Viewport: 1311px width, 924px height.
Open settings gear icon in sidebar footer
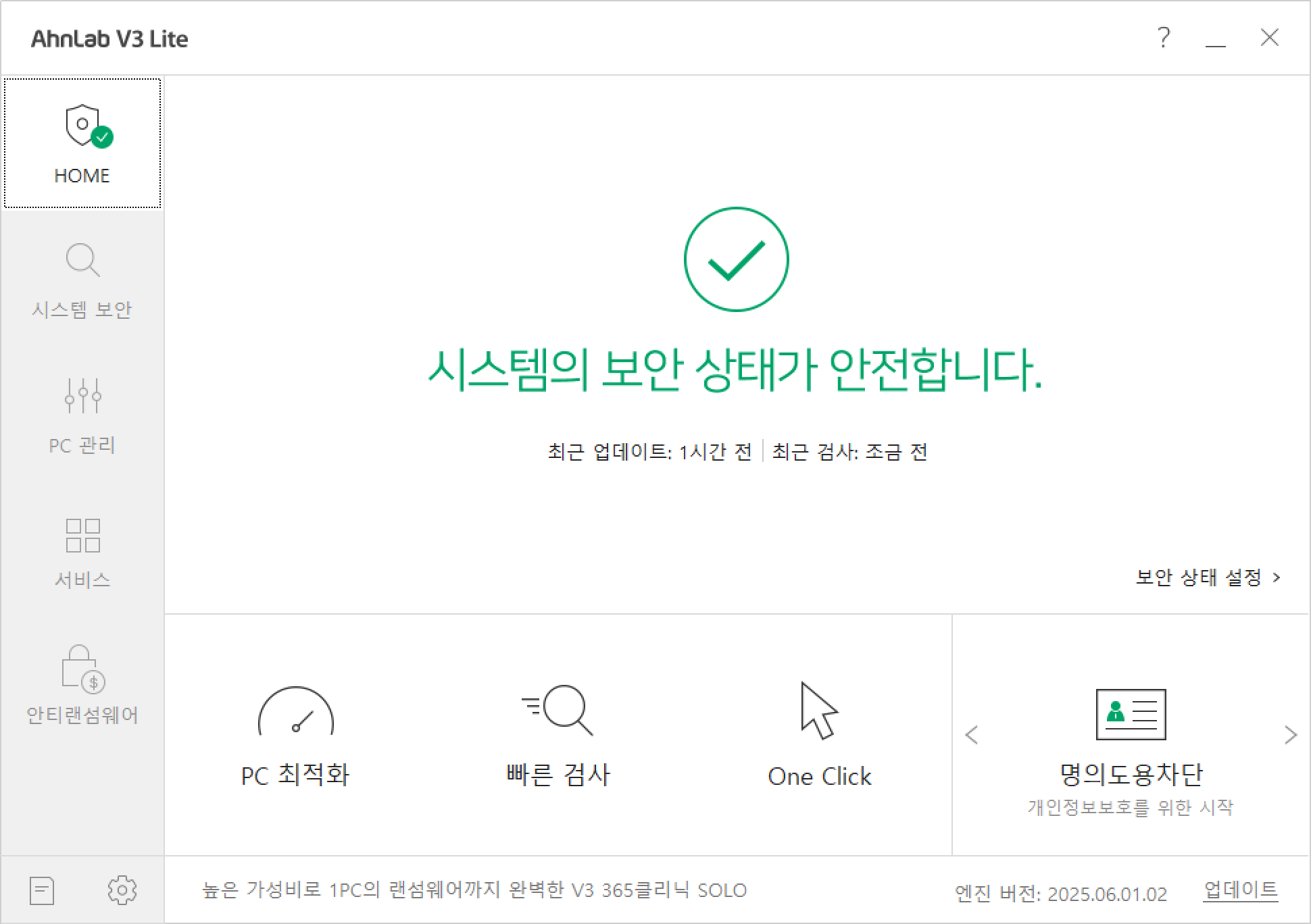(x=122, y=890)
